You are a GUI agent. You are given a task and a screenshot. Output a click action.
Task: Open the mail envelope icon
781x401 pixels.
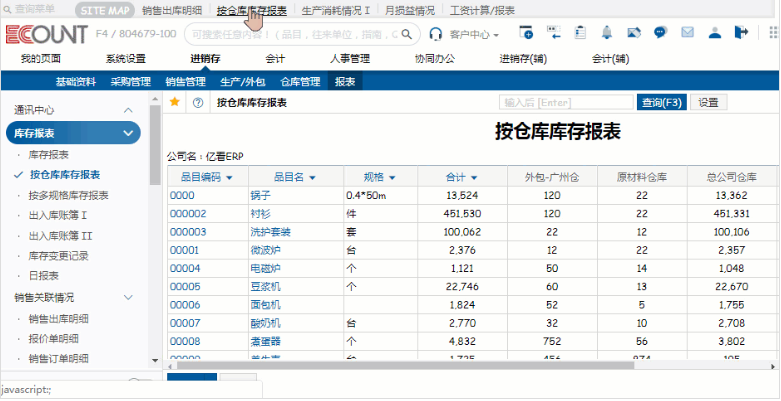tap(687, 32)
